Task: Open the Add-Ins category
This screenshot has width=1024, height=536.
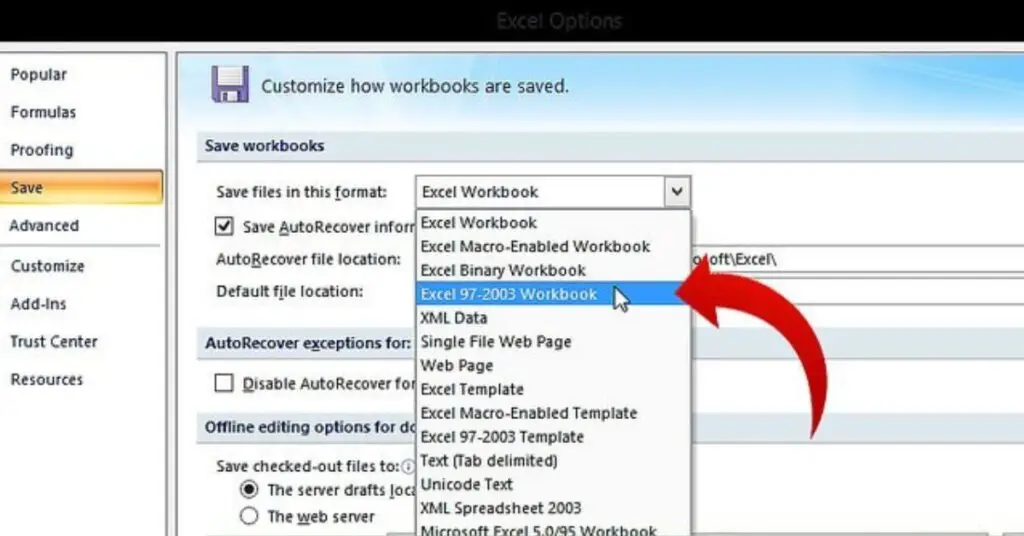Action: (x=38, y=304)
